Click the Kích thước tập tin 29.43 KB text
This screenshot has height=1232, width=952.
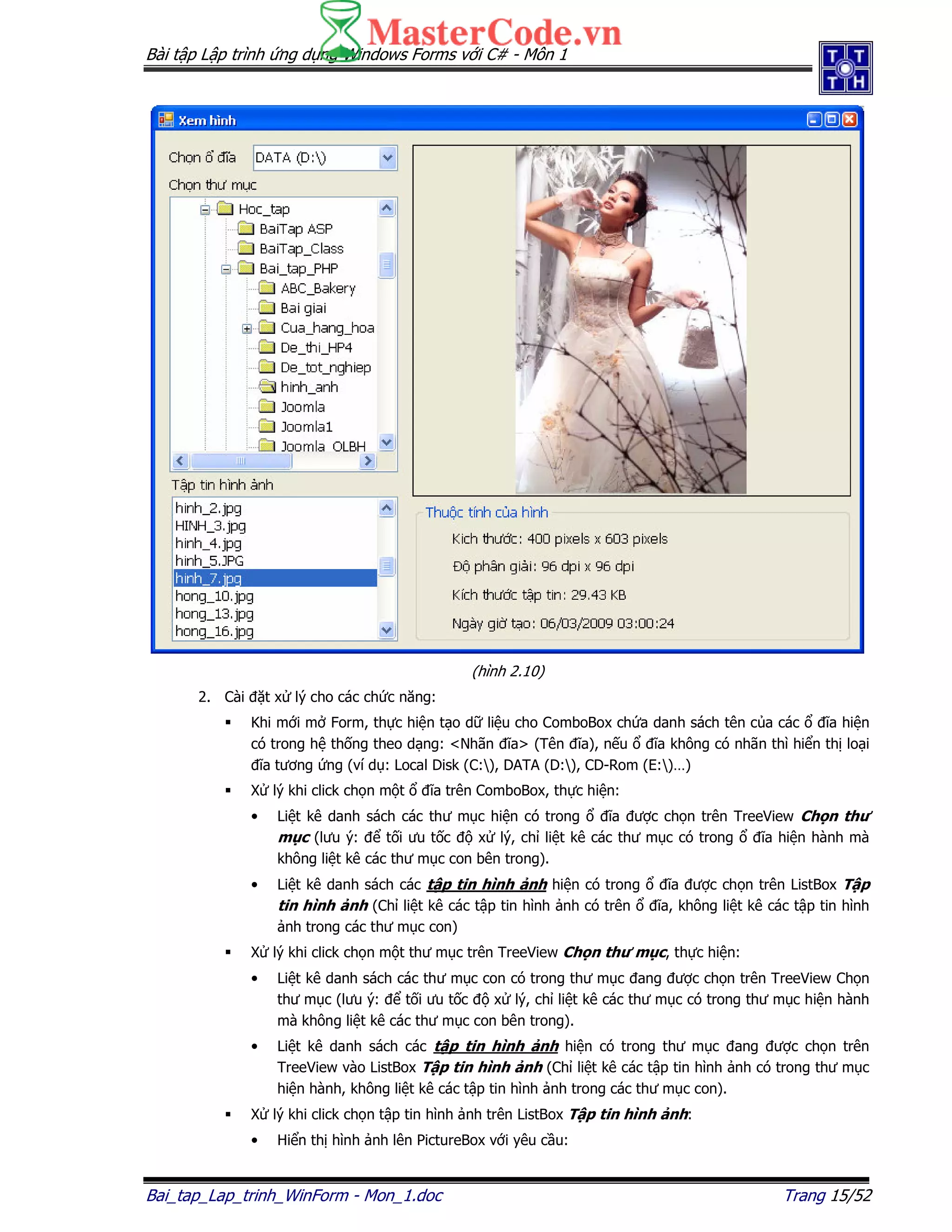pyautogui.click(x=539, y=595)
